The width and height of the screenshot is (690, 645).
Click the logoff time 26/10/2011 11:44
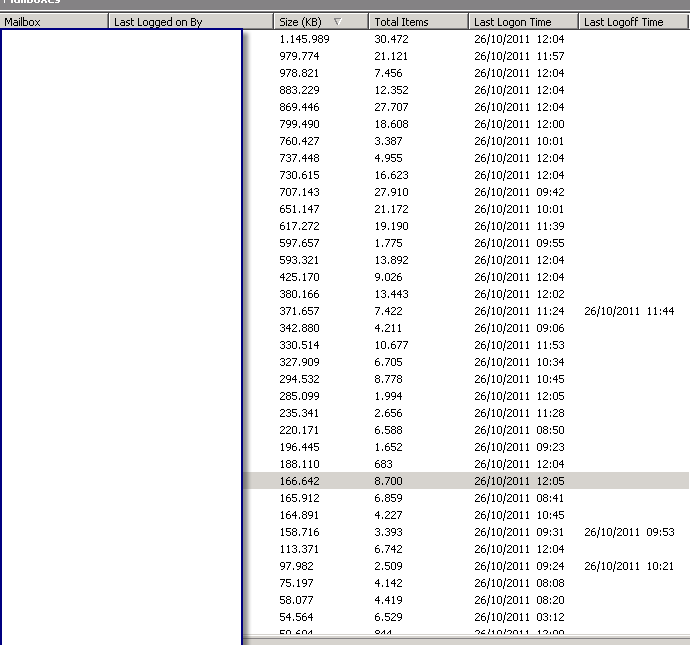[x=629, y=312]
